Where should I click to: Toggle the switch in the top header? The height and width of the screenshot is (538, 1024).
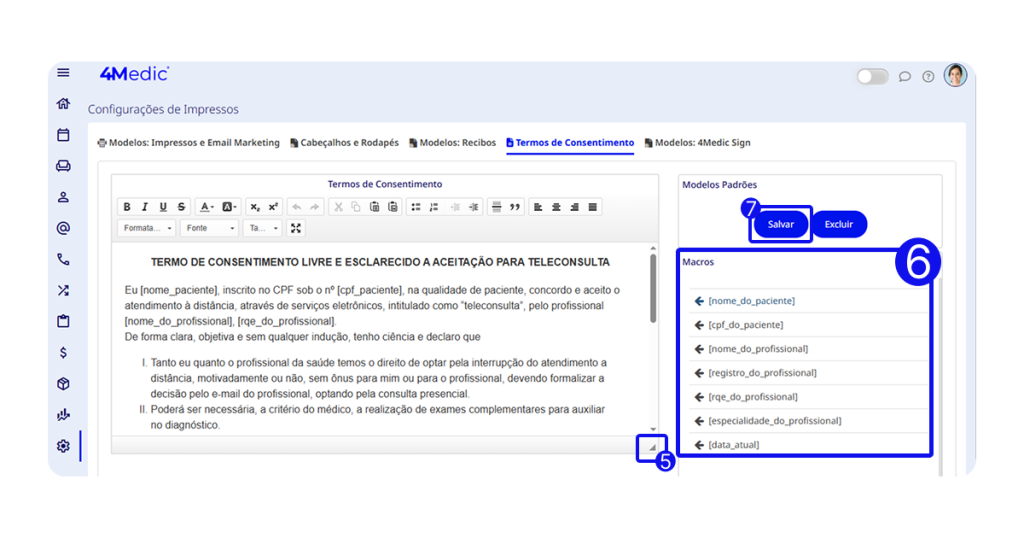tap(872, 76)
